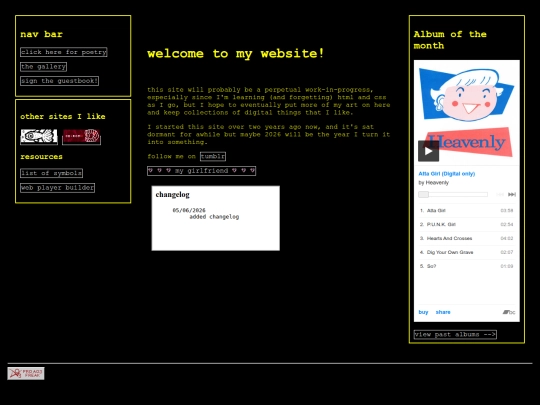Open the 'web player builder' resource

[x=58, y=188]
